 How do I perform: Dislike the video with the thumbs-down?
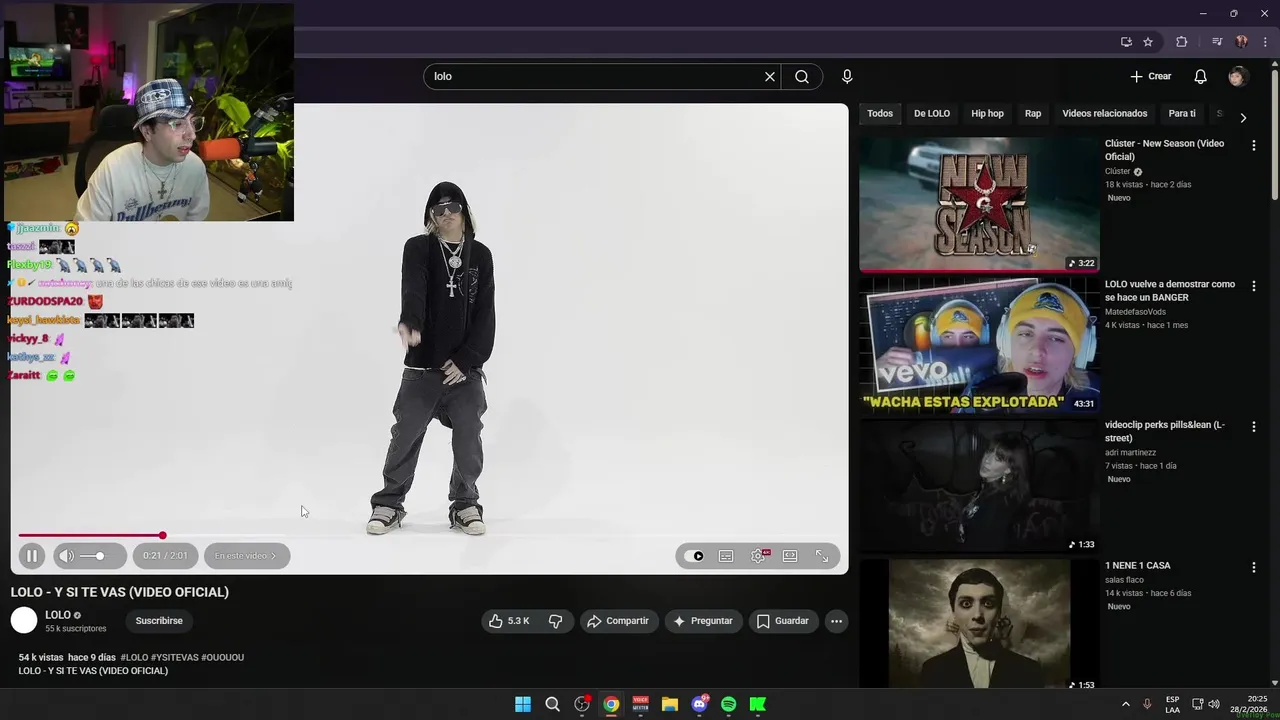click(556, 621)
